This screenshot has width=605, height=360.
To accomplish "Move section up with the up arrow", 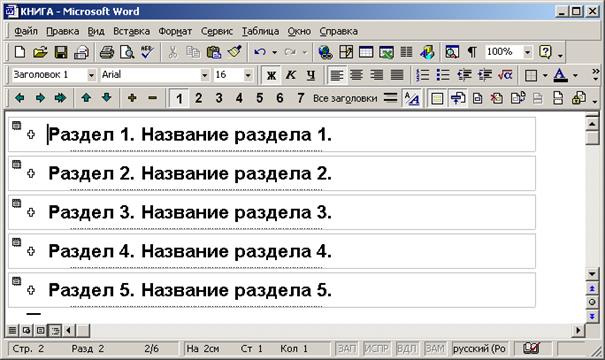I will (x=86, y=98).
